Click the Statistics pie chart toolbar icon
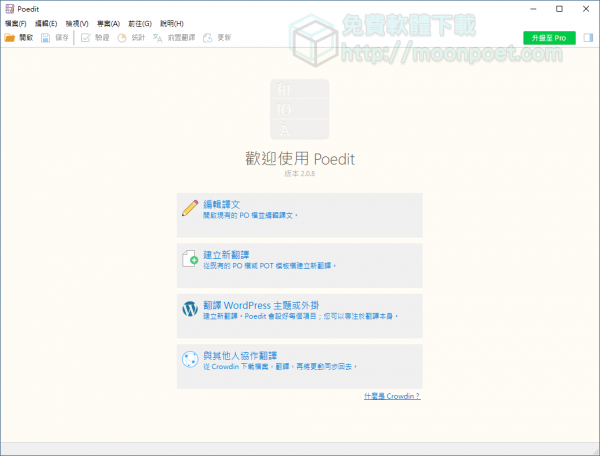Viewport: 600px width, 456px height. [x=122, y=37]
